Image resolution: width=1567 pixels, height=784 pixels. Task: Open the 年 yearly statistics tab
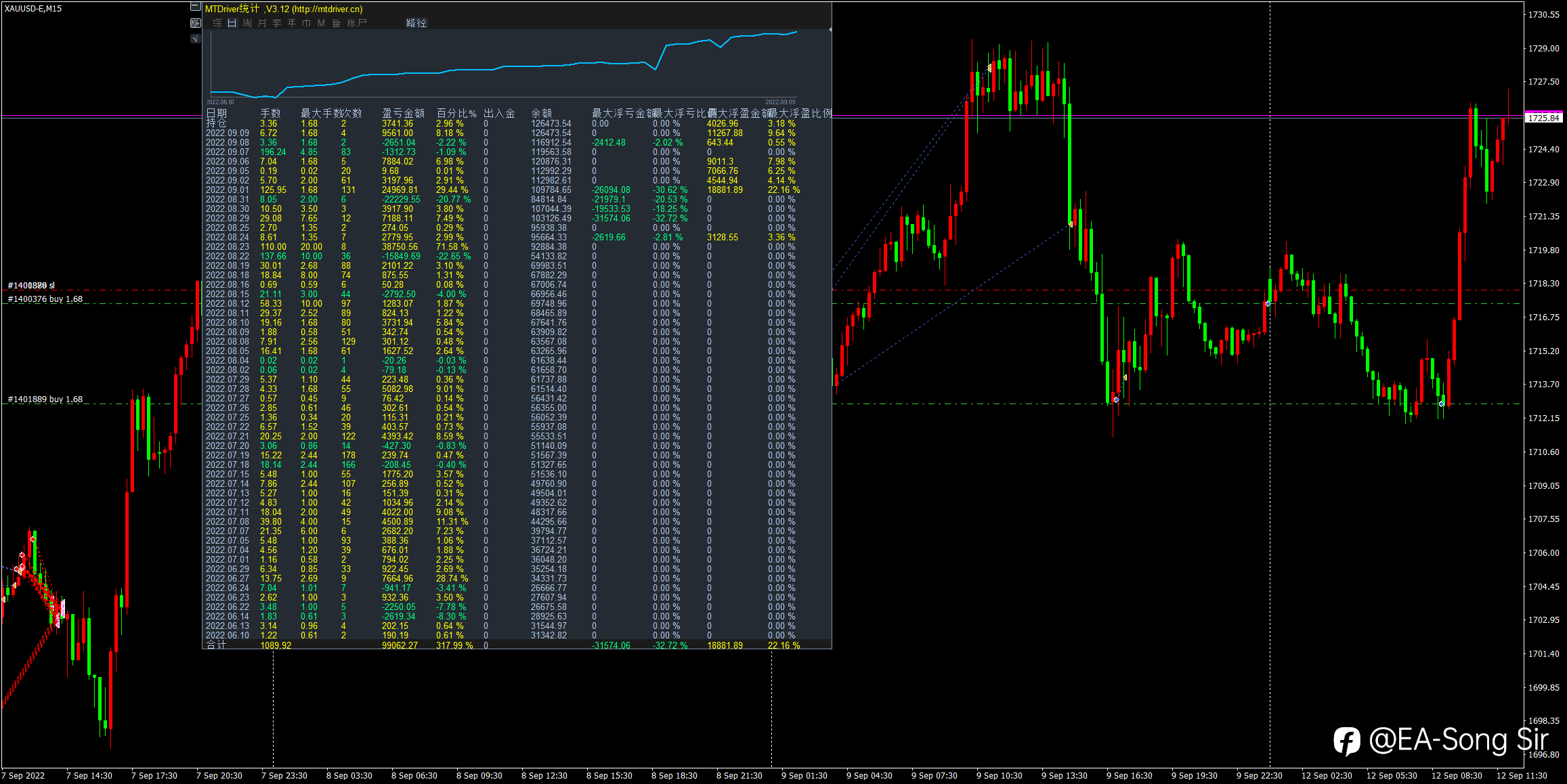point(292,23)
